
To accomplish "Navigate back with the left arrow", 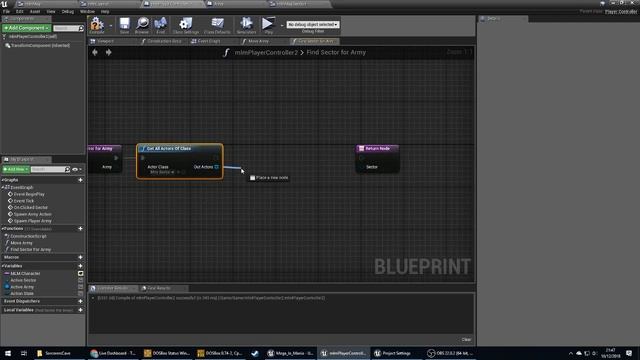I will point(95,52).
